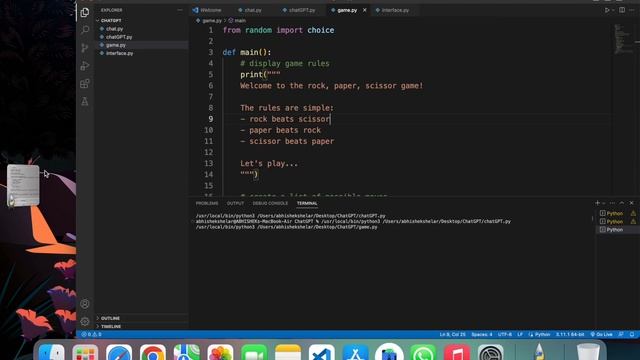Click the terminal output scrollbar
The width and height of the screenshot is (640, 360).
592,219
